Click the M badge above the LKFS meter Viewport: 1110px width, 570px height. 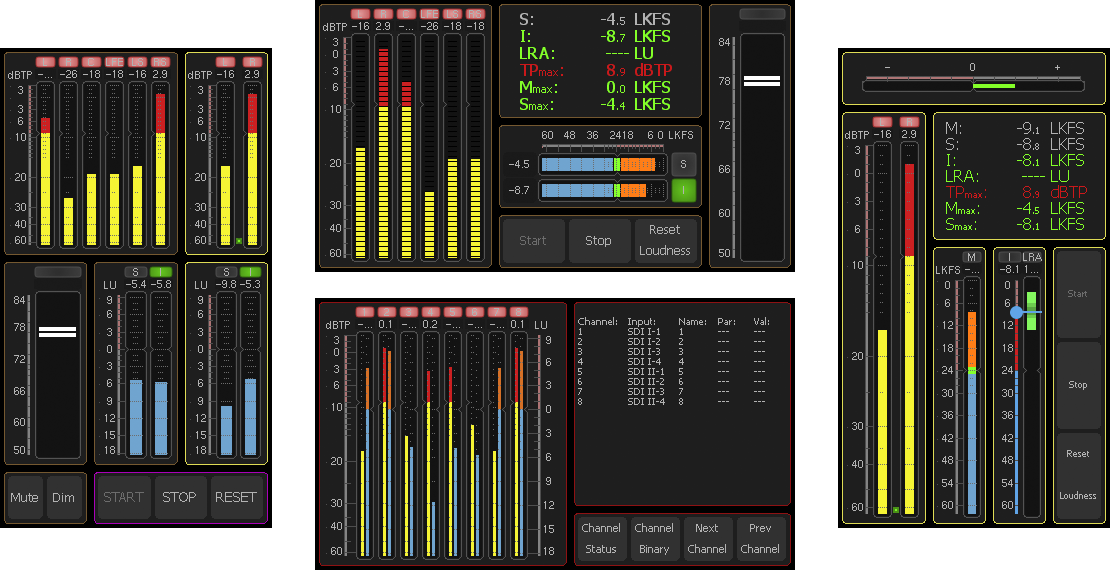tap(970, 257)
